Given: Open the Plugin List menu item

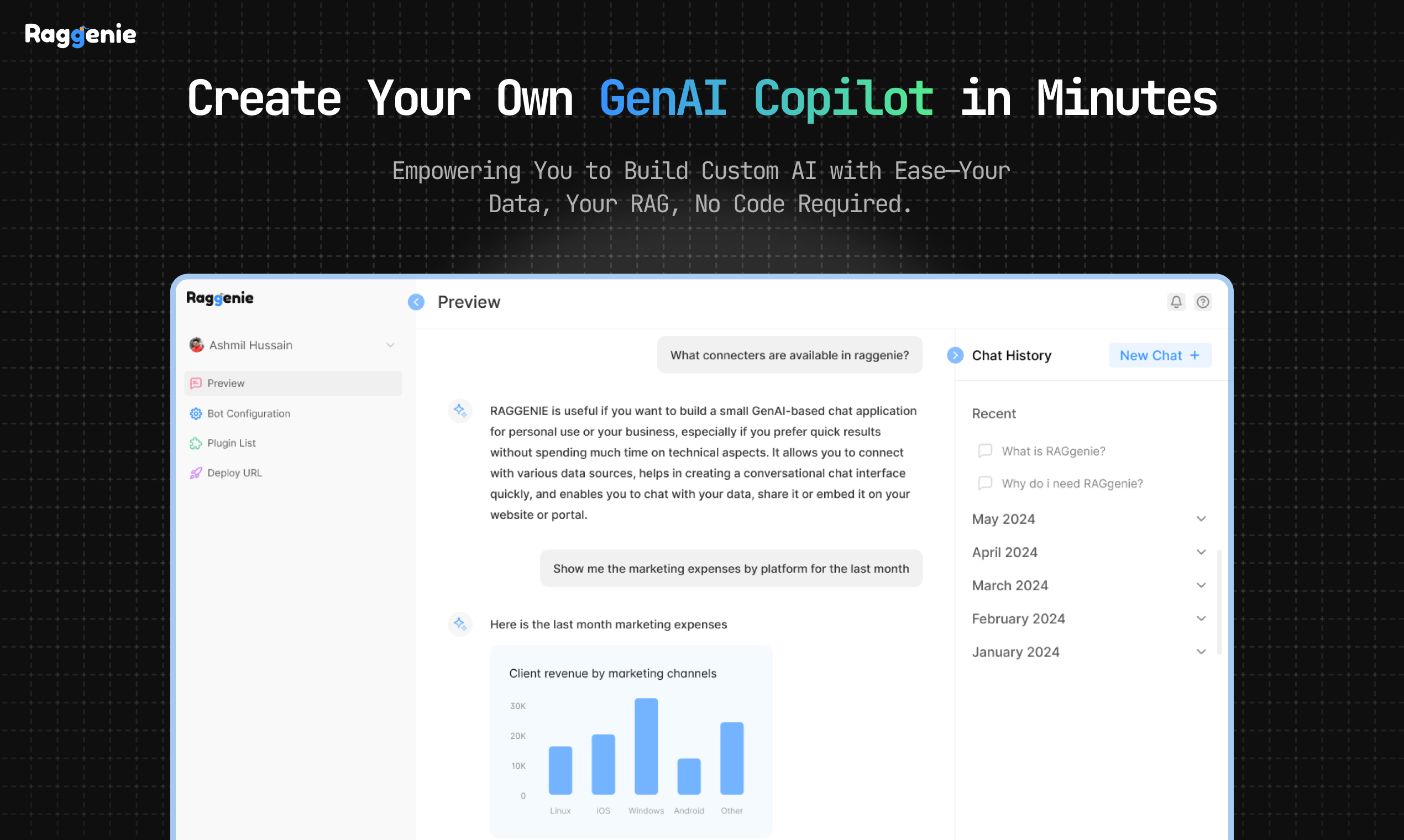Looking at the screenshot, I should (232, 443).
